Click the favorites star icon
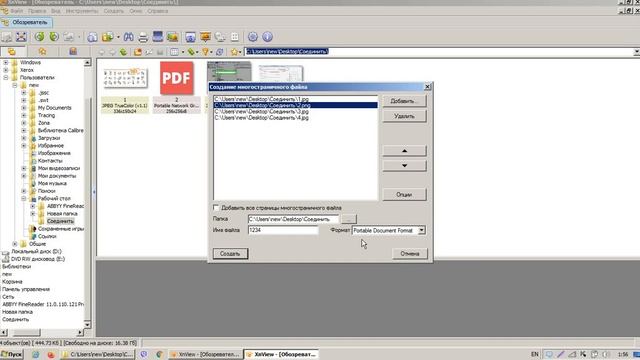 click(234, 52)
